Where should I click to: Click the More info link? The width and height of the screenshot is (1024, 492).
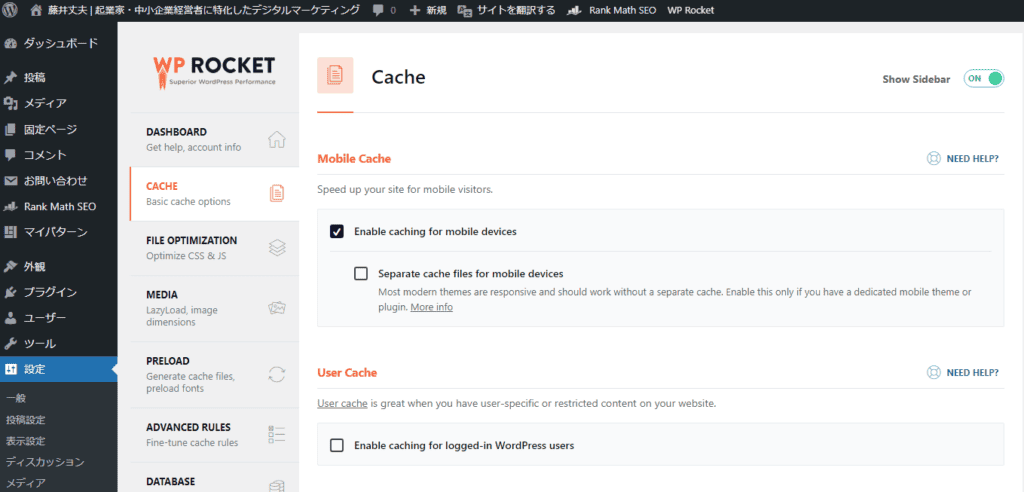pos(431,307)
